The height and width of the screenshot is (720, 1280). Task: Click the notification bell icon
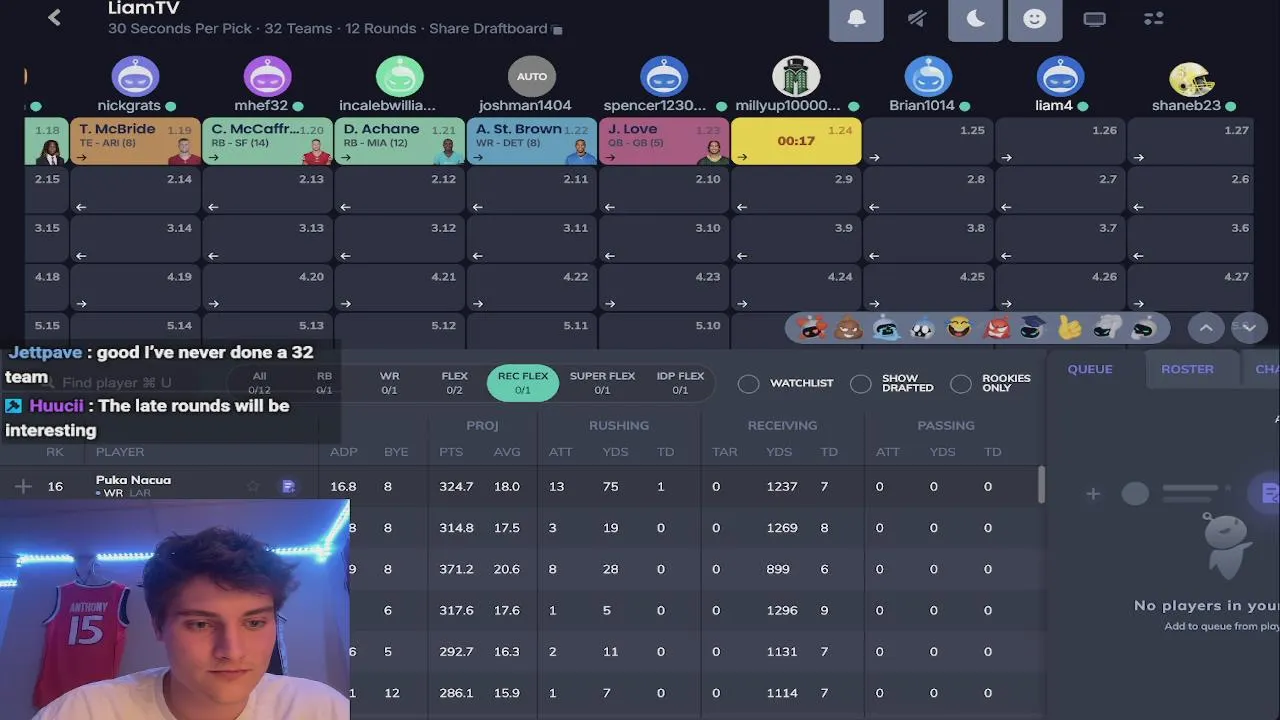click(x=856, y=18)
